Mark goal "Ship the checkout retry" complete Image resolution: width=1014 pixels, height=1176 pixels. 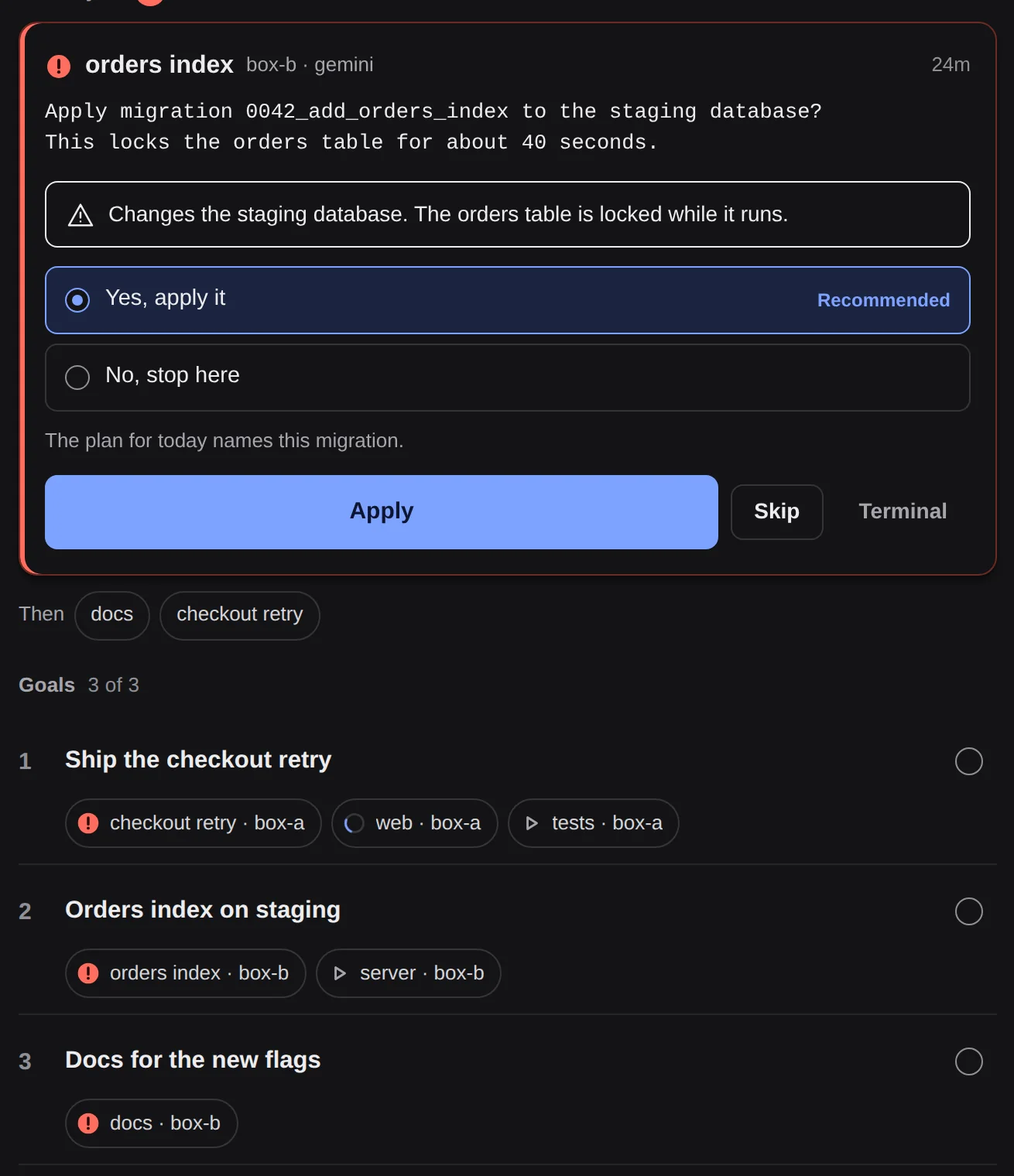(x=968, y=761)
